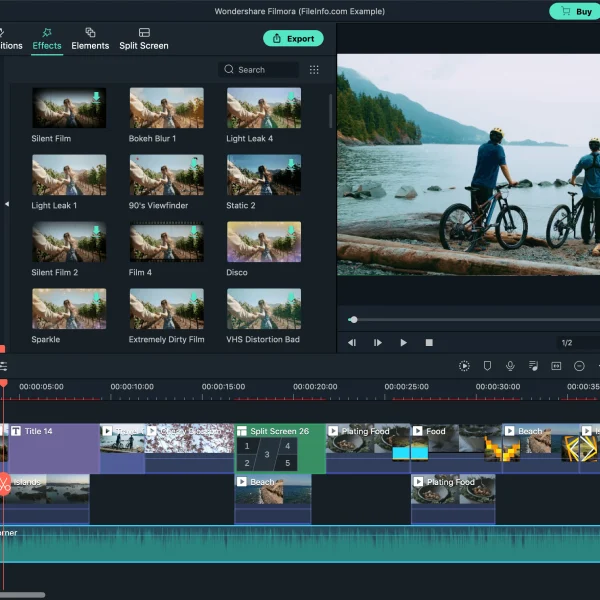Select the Silent Film effect thumbnail
This screenshot has width=600, height=600.
(x=69, y=108)
